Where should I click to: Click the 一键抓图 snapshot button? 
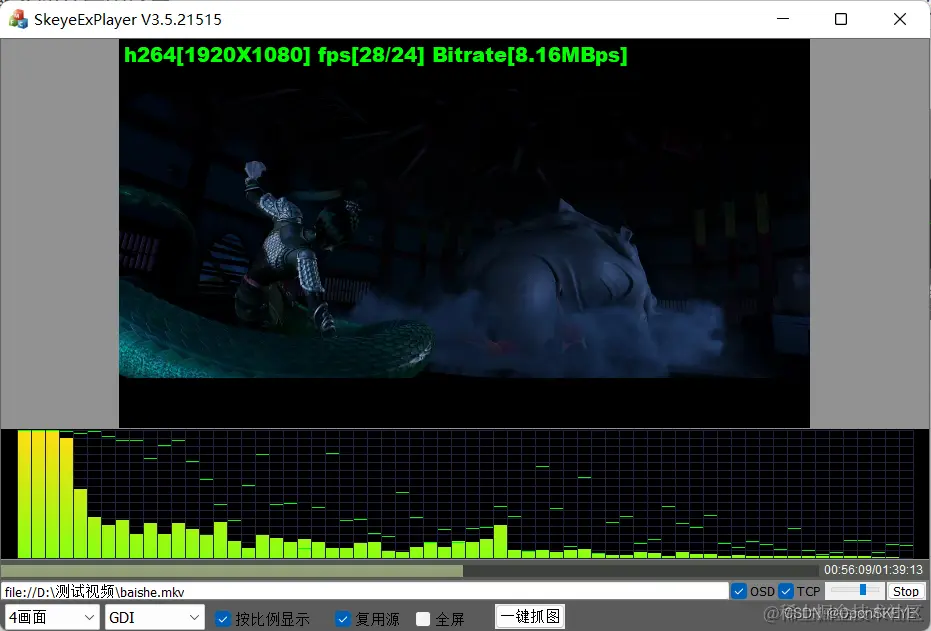click(x=530, y=617)
